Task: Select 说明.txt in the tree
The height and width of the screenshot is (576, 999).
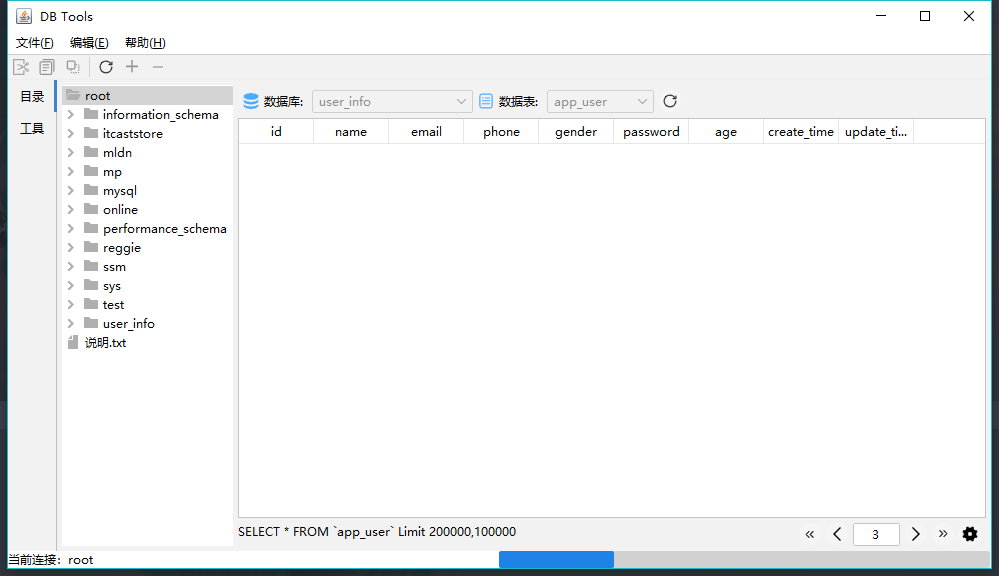Action: point(106,343)
